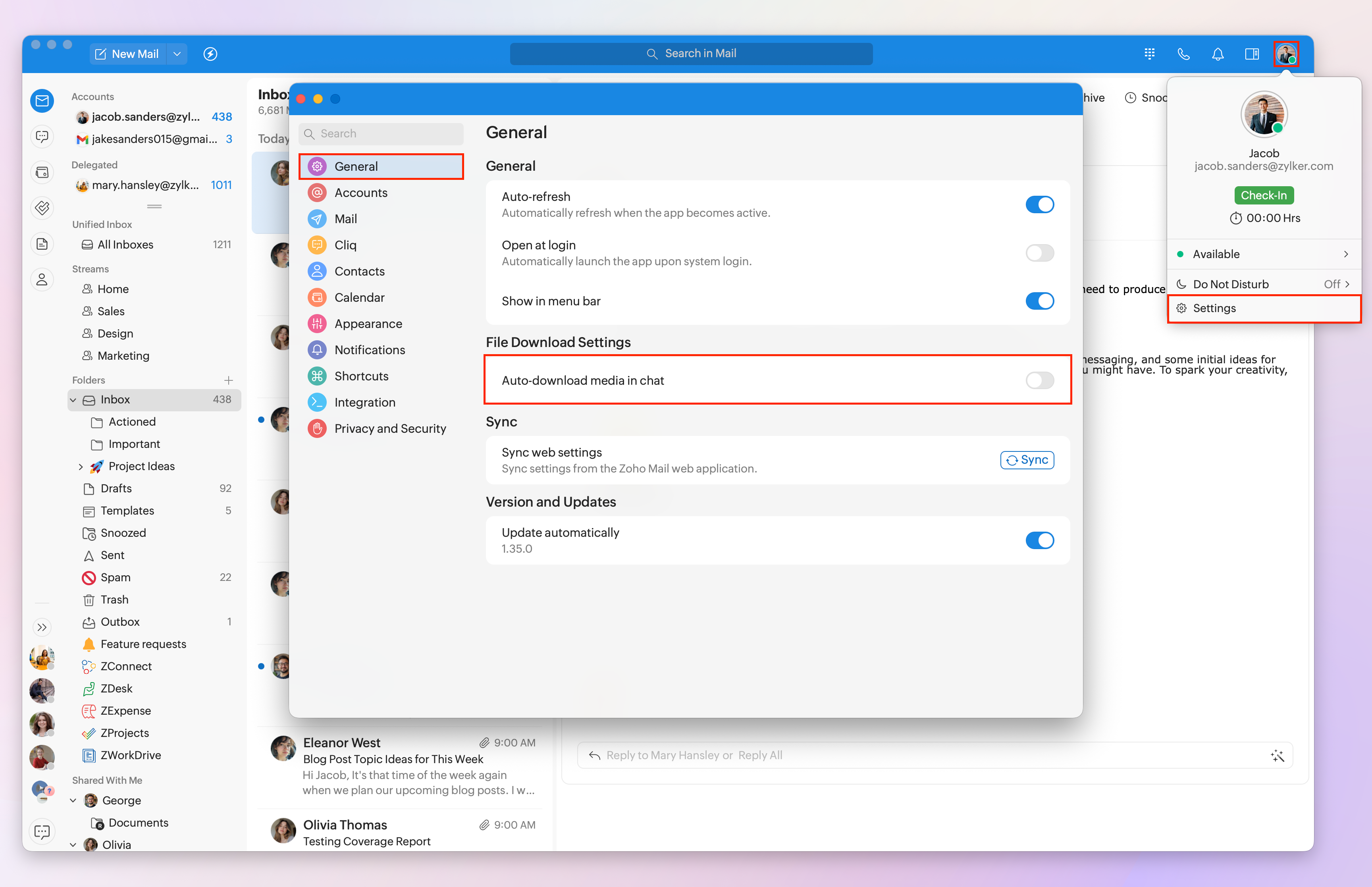Open the Privacy and Security category
The width and height of the screenshot is (1372, 887).
tap(390, 428)
